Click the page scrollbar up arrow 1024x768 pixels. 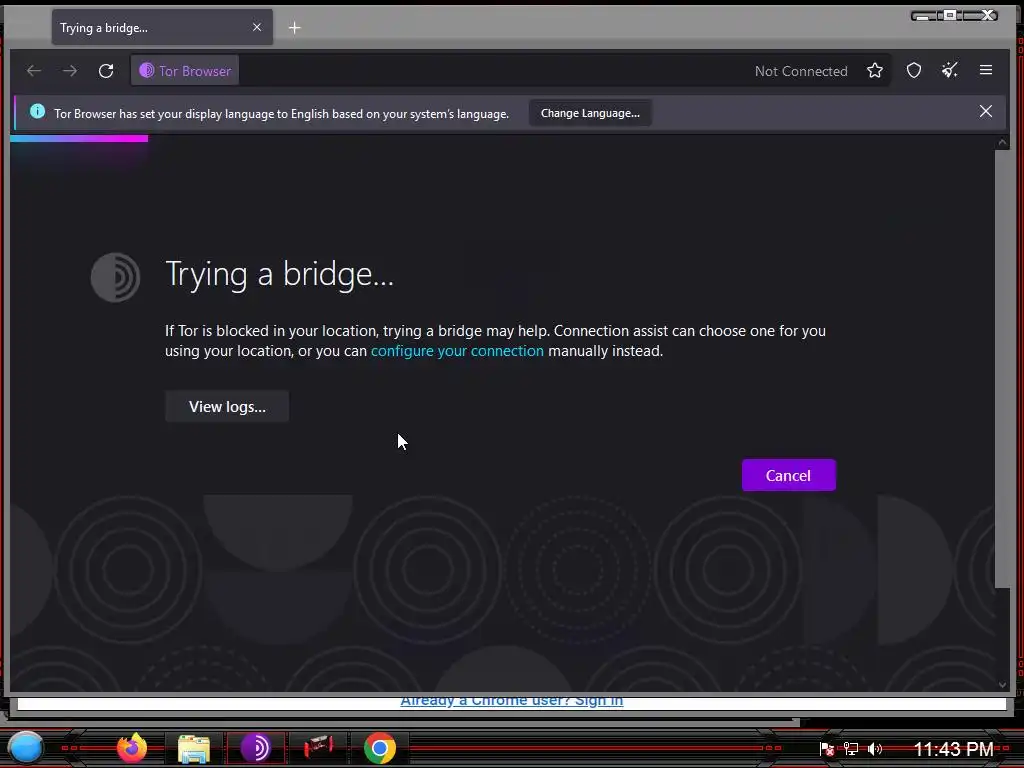(1002, 143)
